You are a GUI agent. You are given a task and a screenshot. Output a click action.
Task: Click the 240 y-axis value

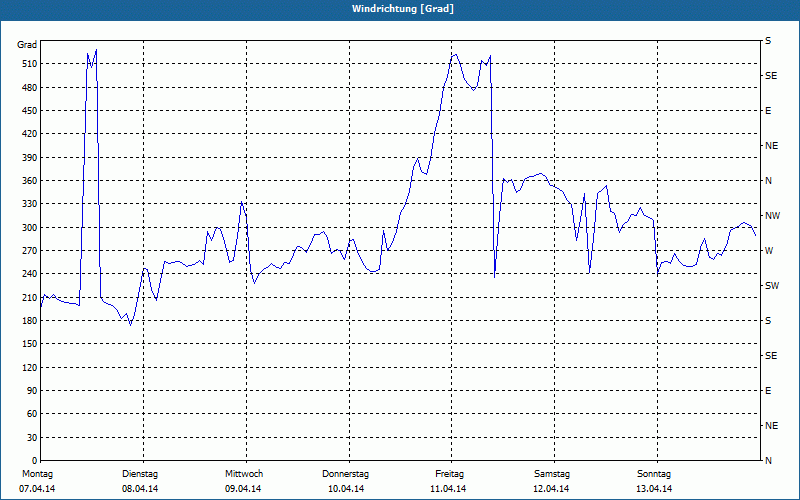(x=29, y=274)
